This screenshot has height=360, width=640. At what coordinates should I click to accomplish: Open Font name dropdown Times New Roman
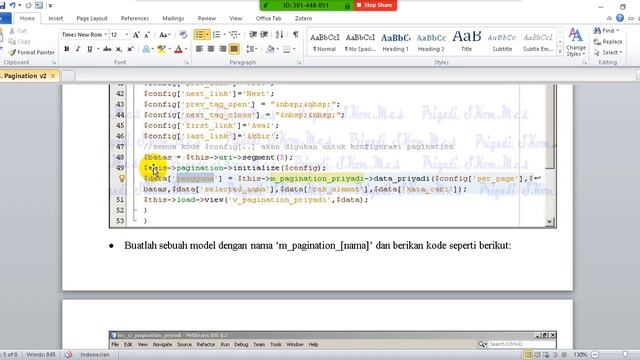coord(106,35)
